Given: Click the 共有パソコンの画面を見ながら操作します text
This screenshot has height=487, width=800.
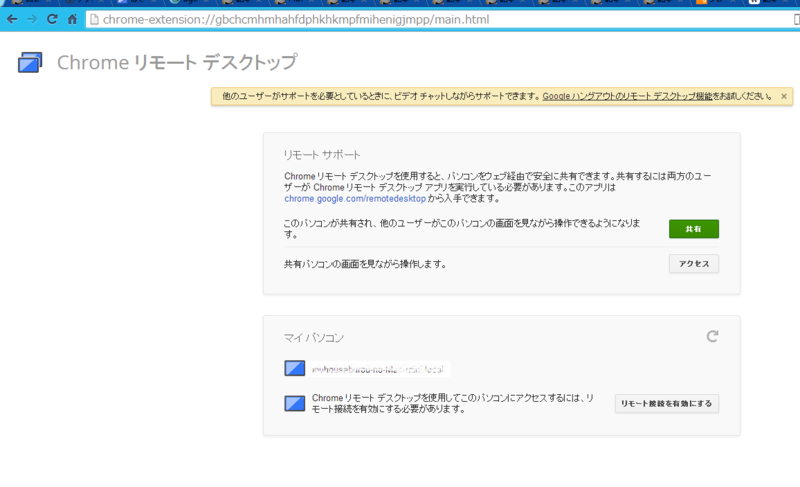Looking at the screenshot, I should click(365, 264).
